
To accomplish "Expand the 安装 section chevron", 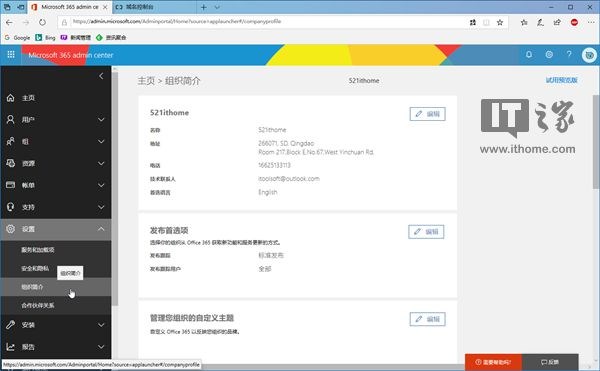I will click(101, 325).
